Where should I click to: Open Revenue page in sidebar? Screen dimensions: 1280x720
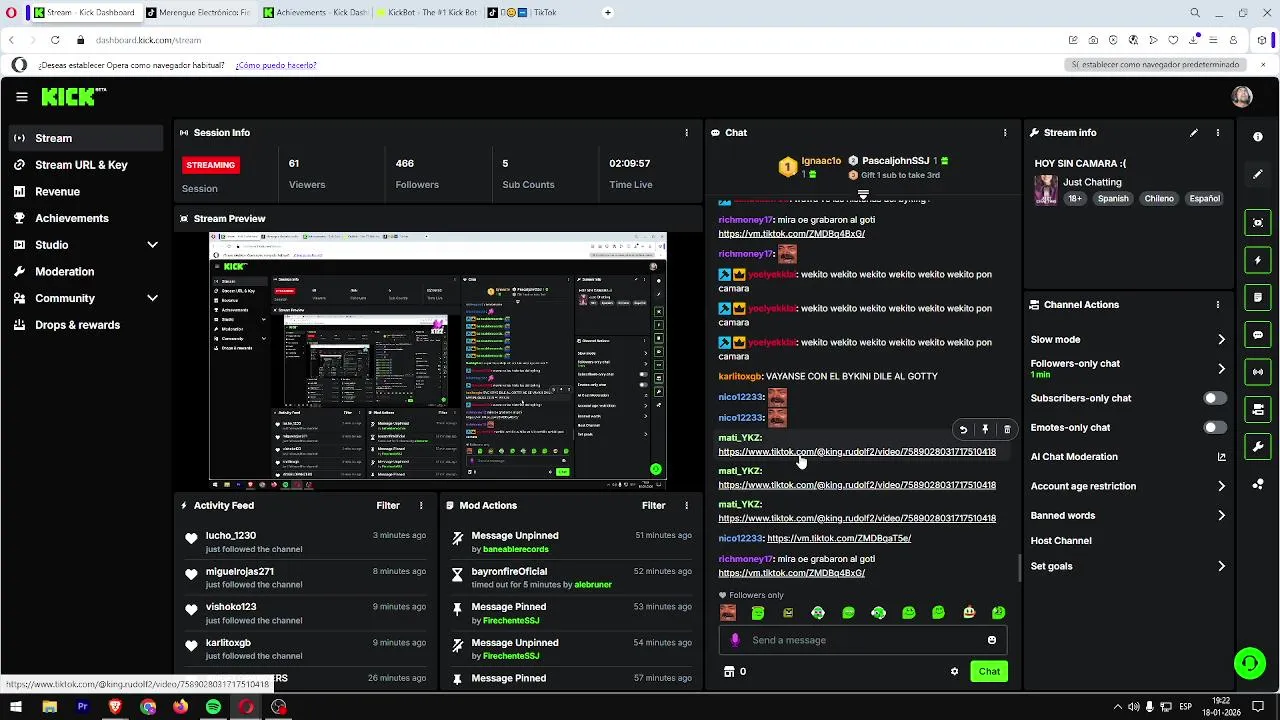(86, 192)
